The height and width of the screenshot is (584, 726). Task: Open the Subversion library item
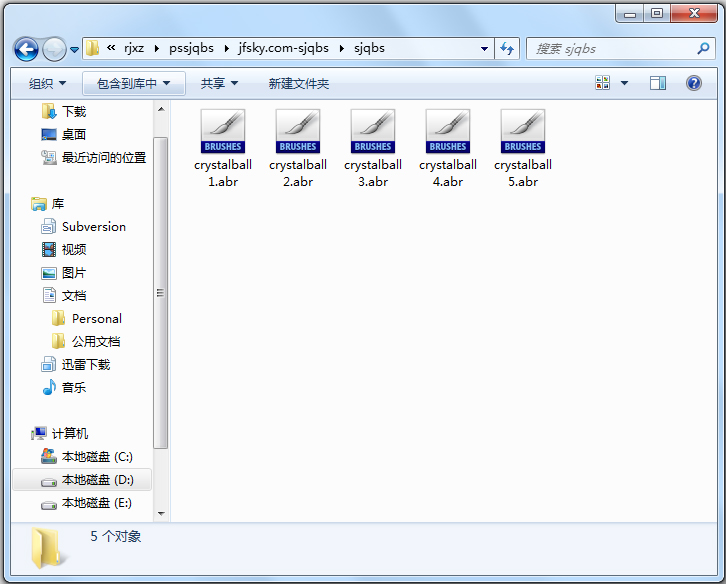[93, 226]
